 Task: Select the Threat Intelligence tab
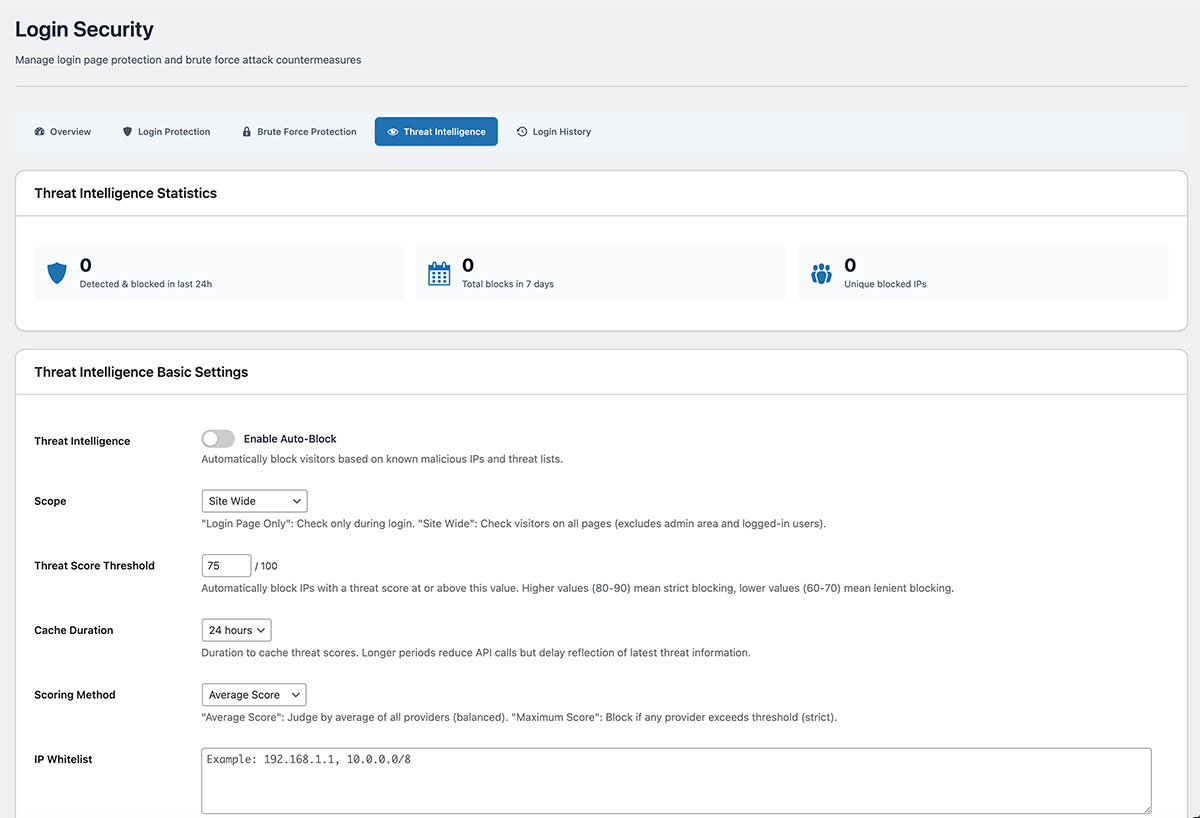point(436,132)
